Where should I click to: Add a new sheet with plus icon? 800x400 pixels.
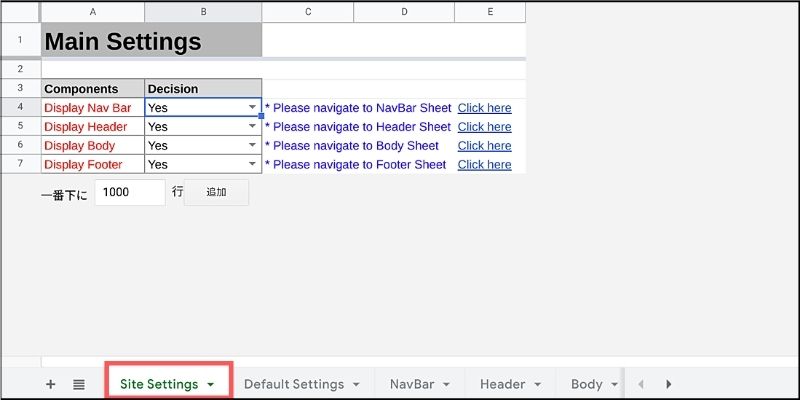pyautogui.click(x=51, y=384)
